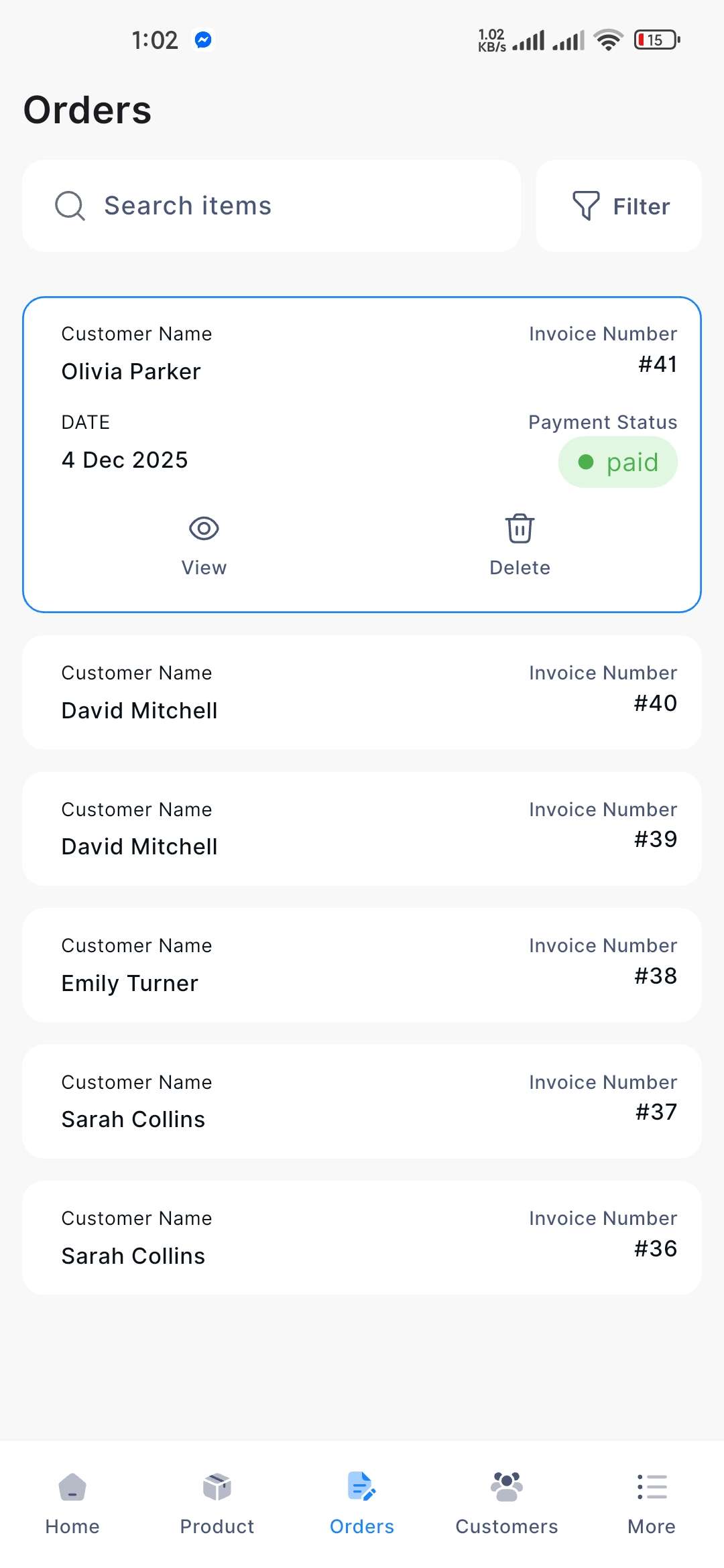Open the Product box icon

217,1488
